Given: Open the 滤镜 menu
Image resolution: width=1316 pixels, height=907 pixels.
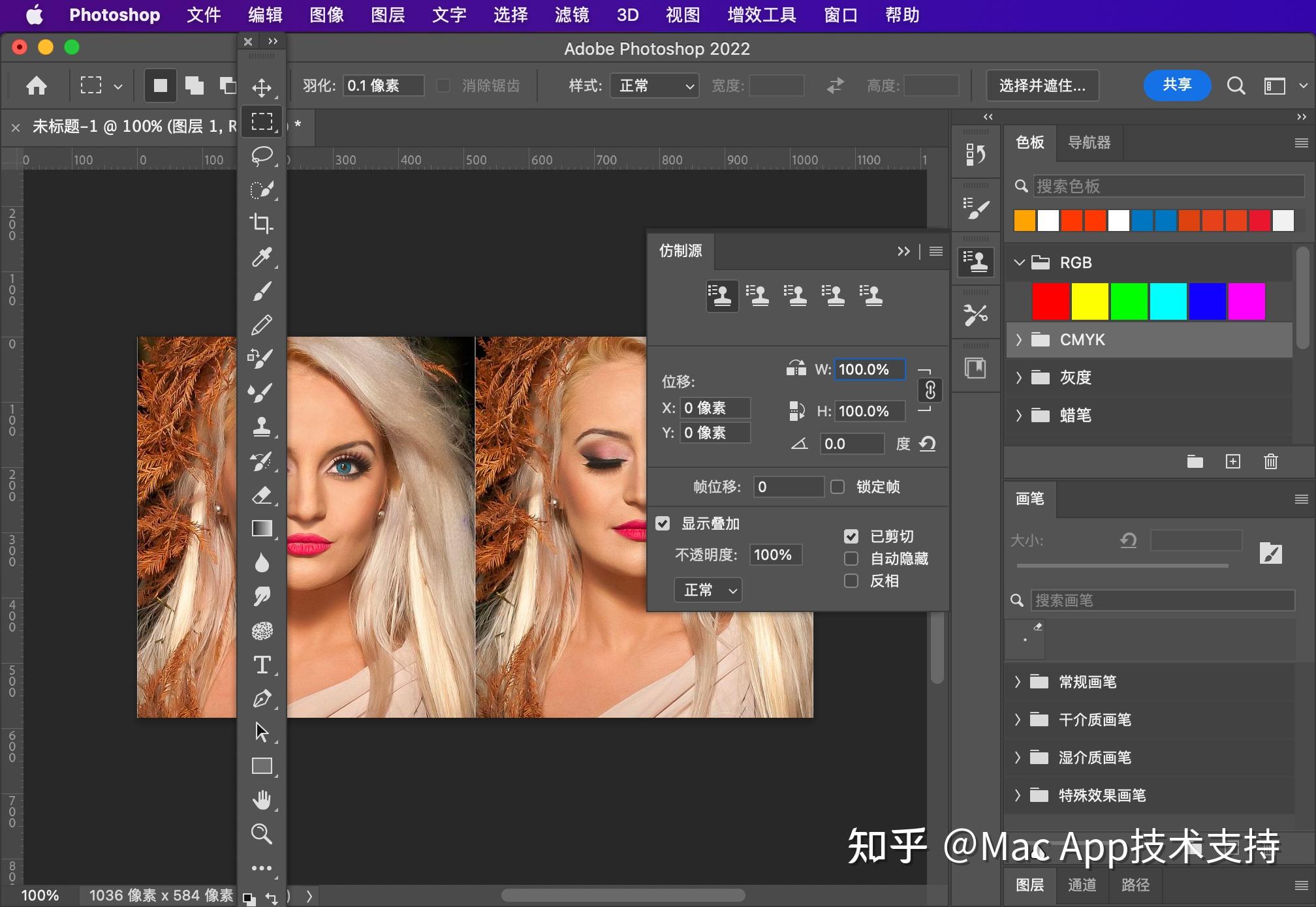Looking at the screenshot, I should pyautogui.click(x=571, y=15).
